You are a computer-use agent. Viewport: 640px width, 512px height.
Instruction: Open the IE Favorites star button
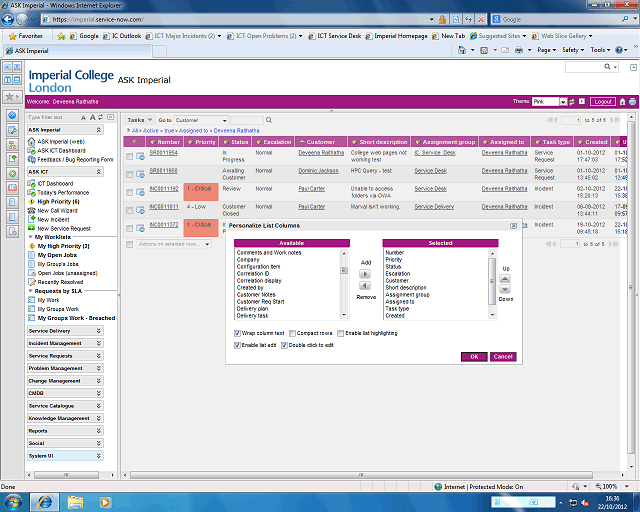pos(27,35)
